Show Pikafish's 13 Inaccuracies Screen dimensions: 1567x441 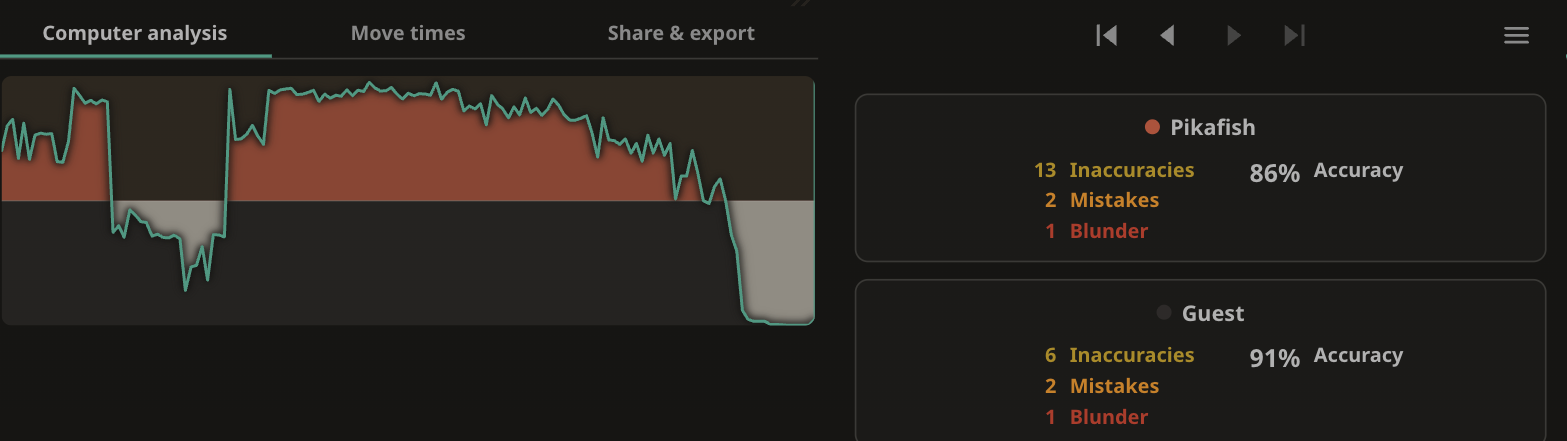point(1114,170)
